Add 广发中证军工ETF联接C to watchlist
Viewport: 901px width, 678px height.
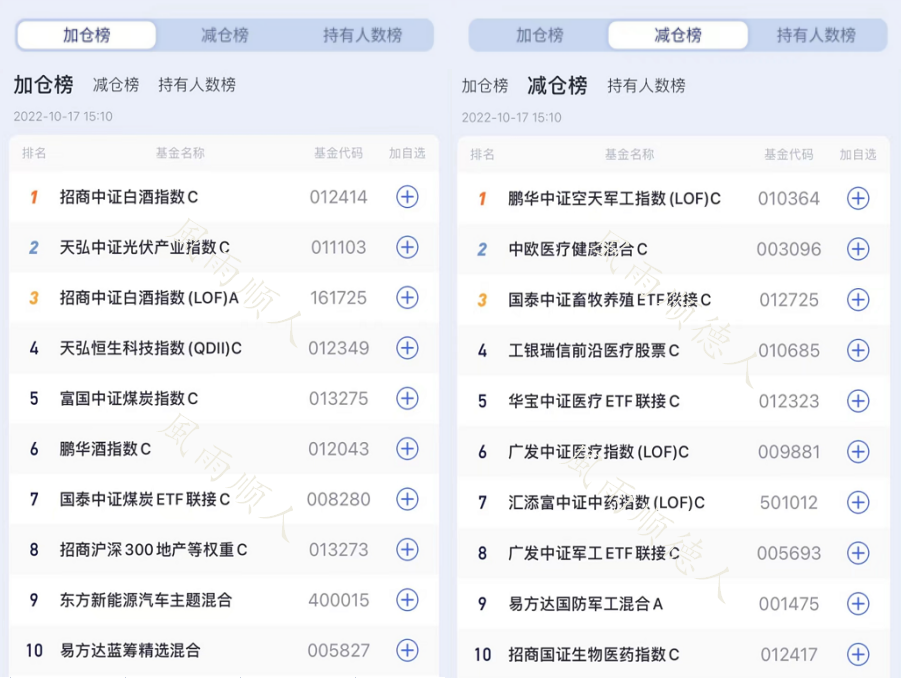pyautogui.click(x=858, y=553)
